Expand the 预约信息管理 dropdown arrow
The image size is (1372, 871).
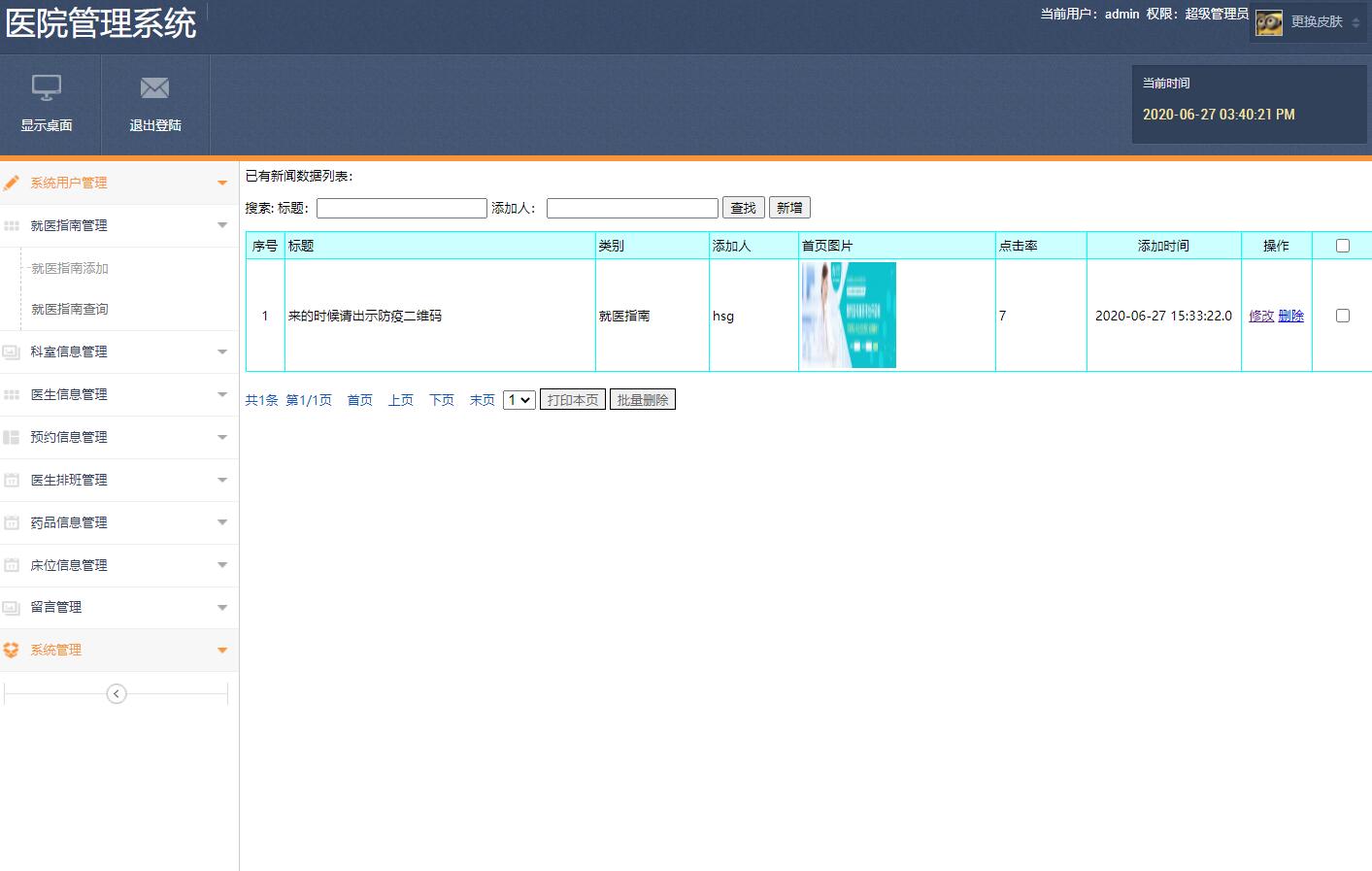222,437
